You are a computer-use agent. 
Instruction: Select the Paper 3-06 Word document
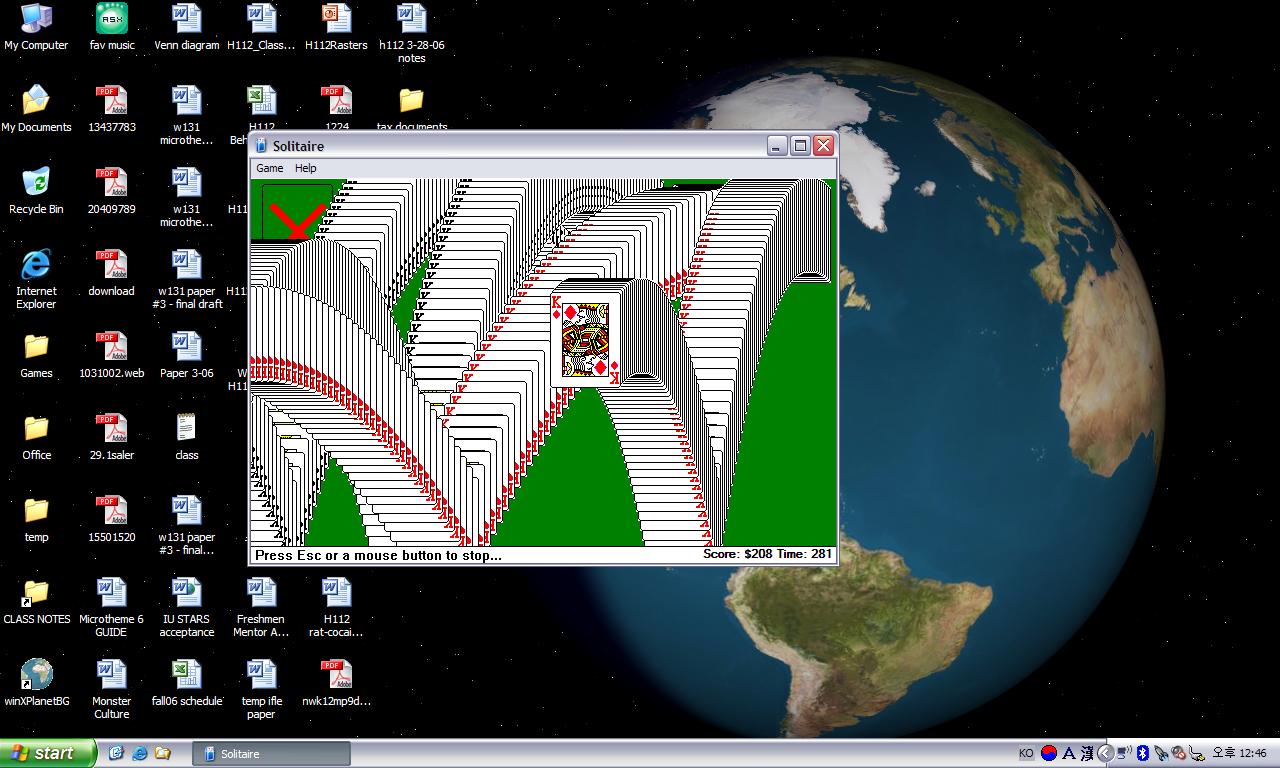coord(187,355)
